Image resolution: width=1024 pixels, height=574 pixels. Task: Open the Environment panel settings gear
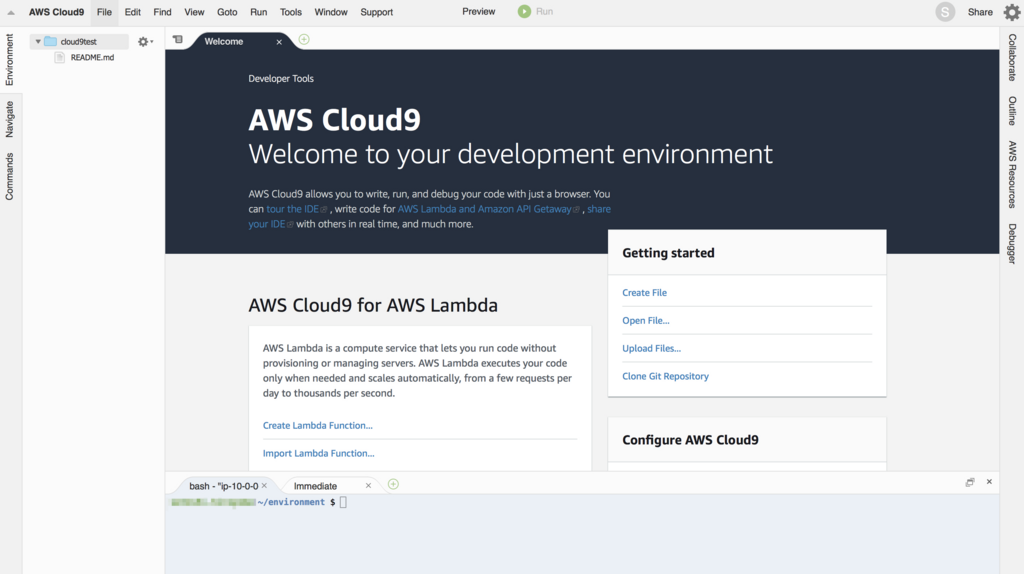145,42
